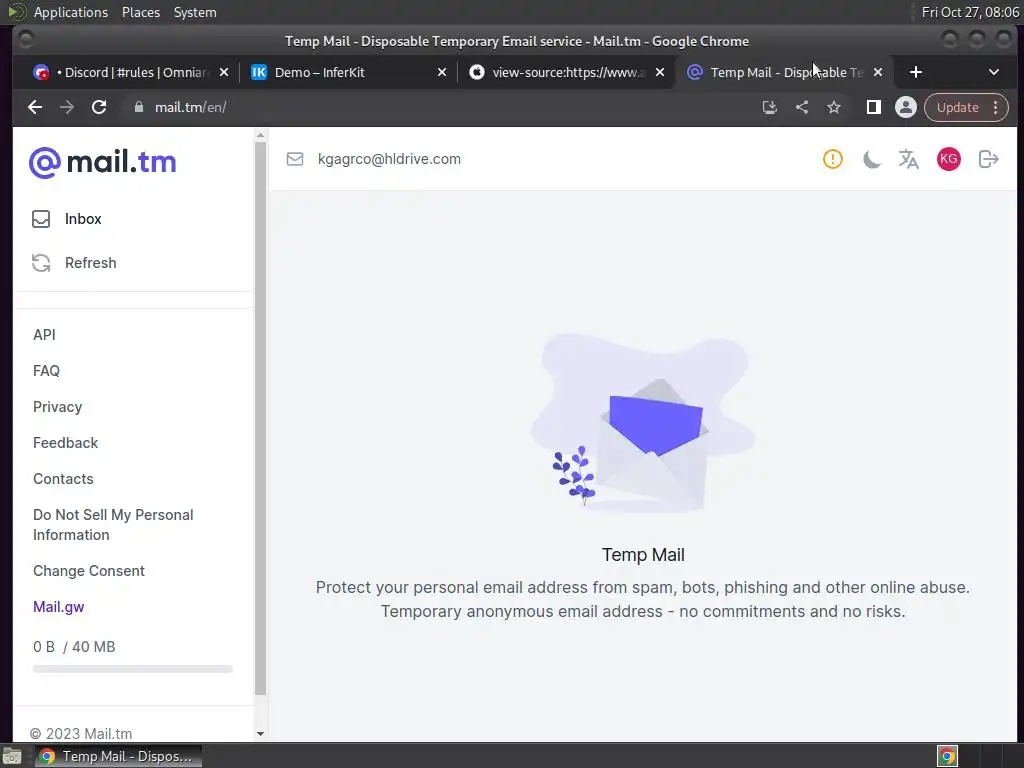Screen dimensions: 1024x768
Task: Go back using browser back arrow
Action: [x=35, y=107]
